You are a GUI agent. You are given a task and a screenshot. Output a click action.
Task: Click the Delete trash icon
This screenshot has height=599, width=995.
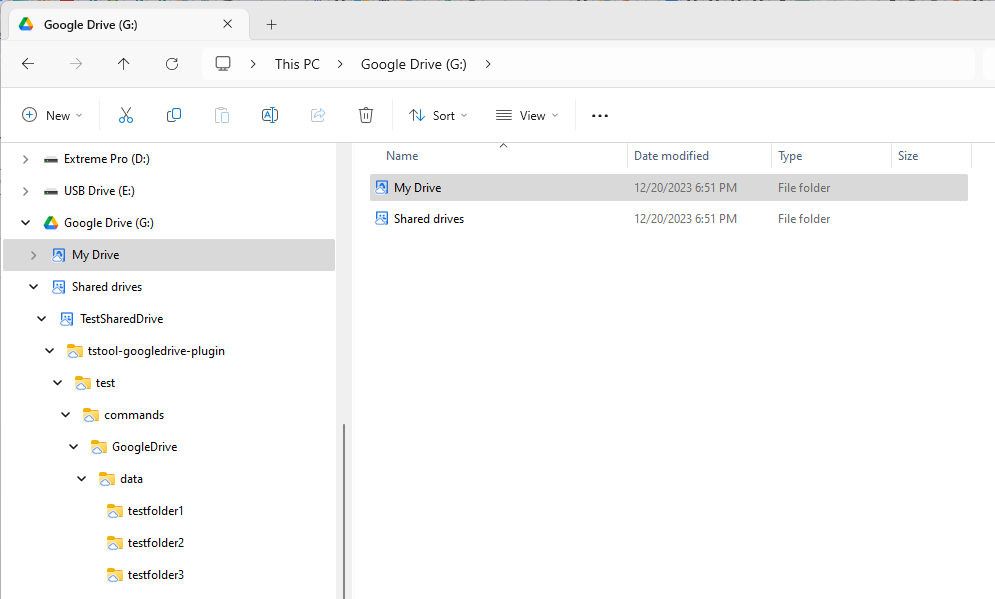coord(365,115)
